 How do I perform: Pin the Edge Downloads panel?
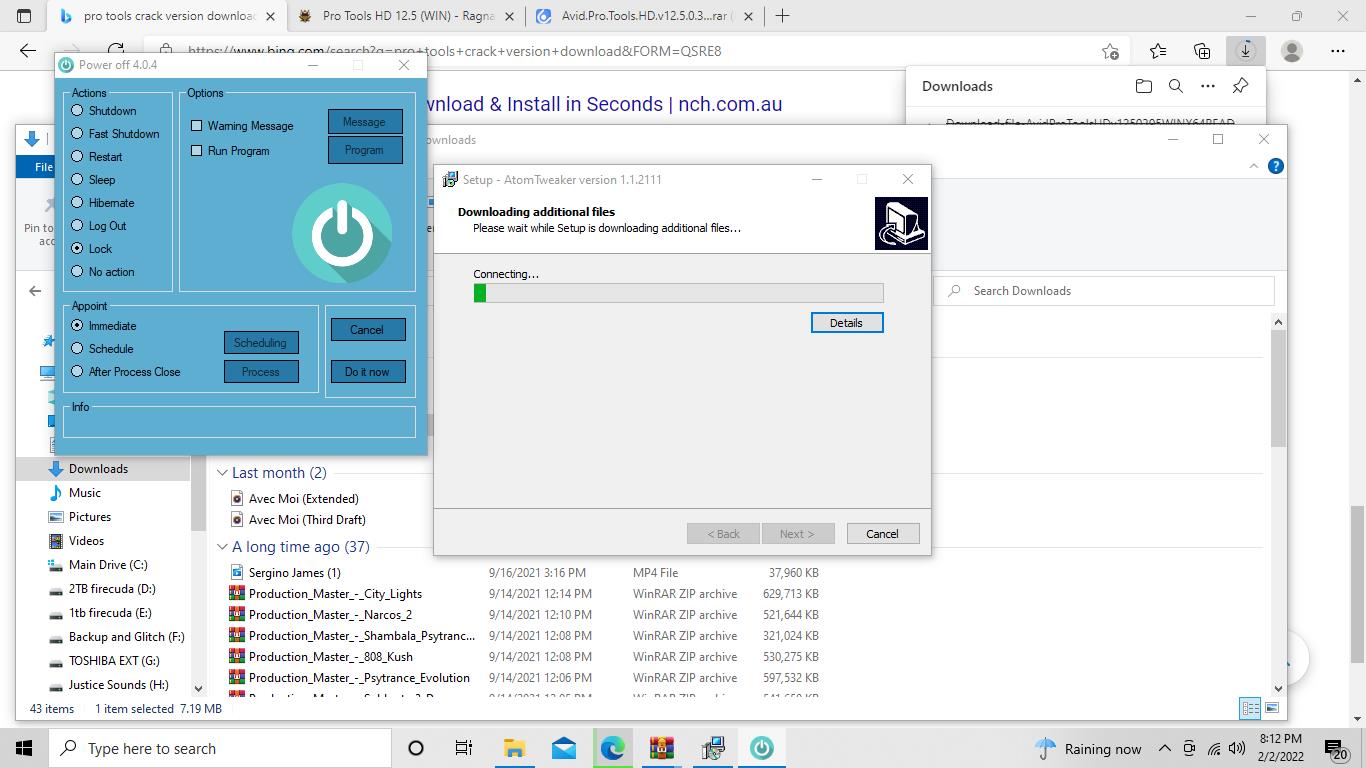pos(1240,86)
